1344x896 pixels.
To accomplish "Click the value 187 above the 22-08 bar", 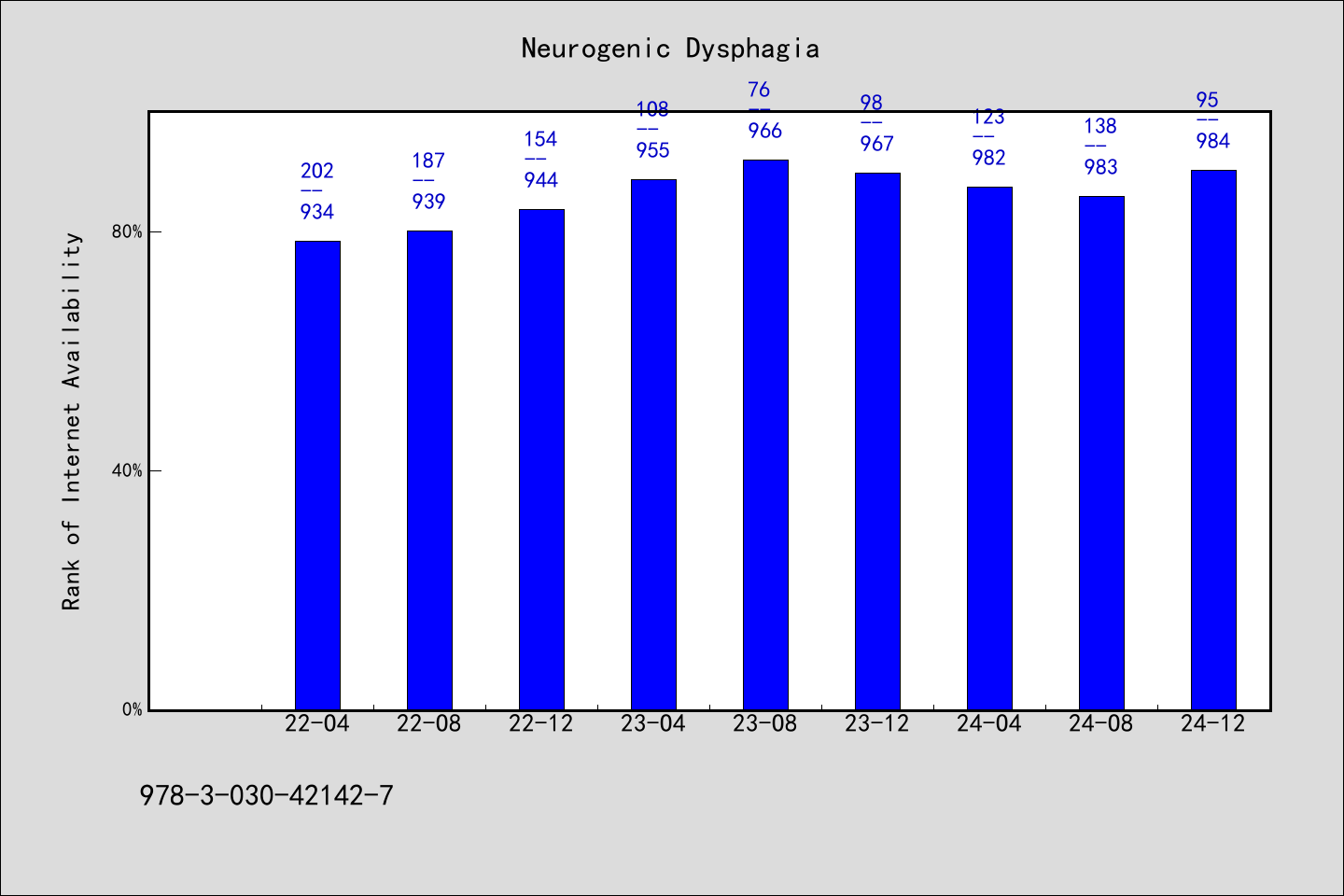I will (429, 161).
